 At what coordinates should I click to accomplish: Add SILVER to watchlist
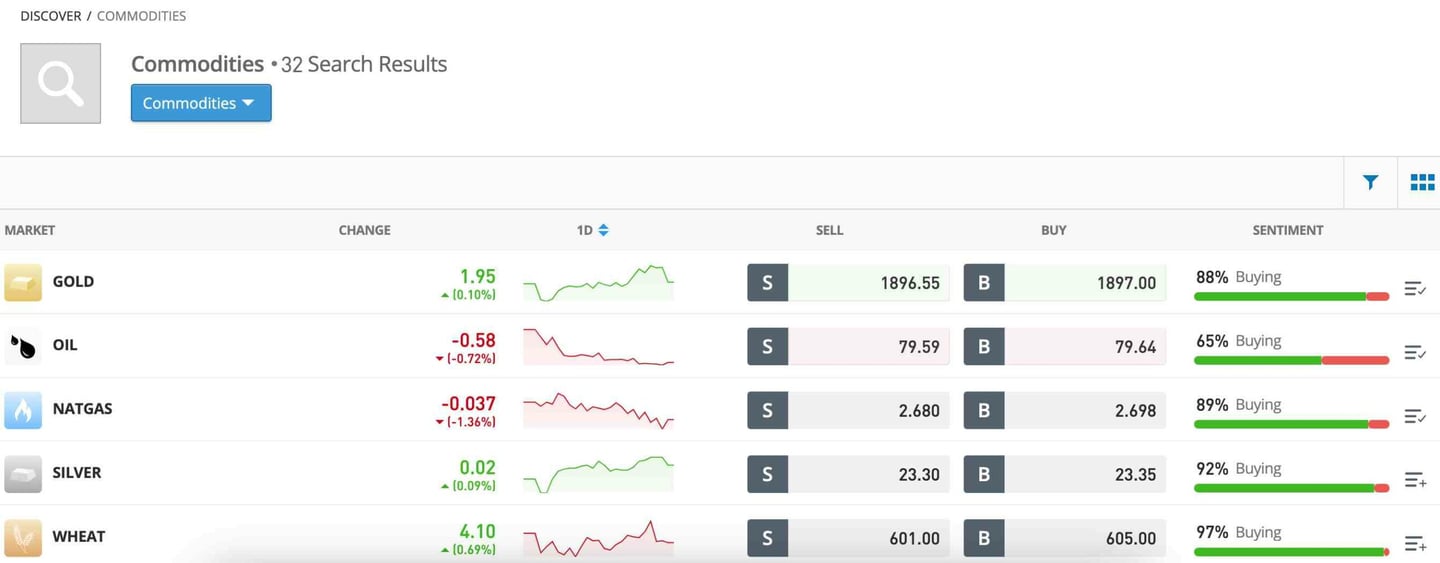1415,480
